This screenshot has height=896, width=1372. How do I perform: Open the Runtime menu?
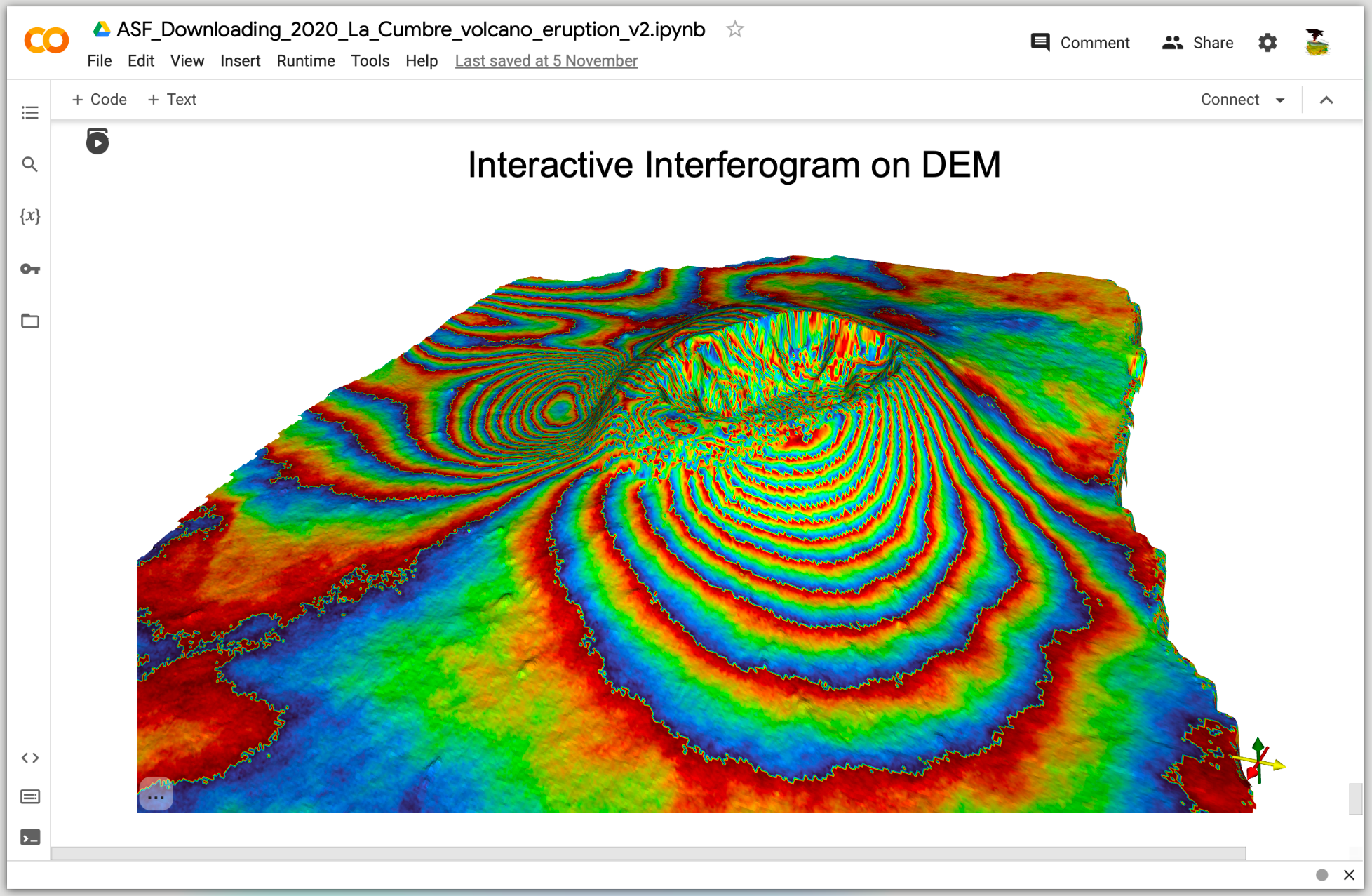click(305, 61)
